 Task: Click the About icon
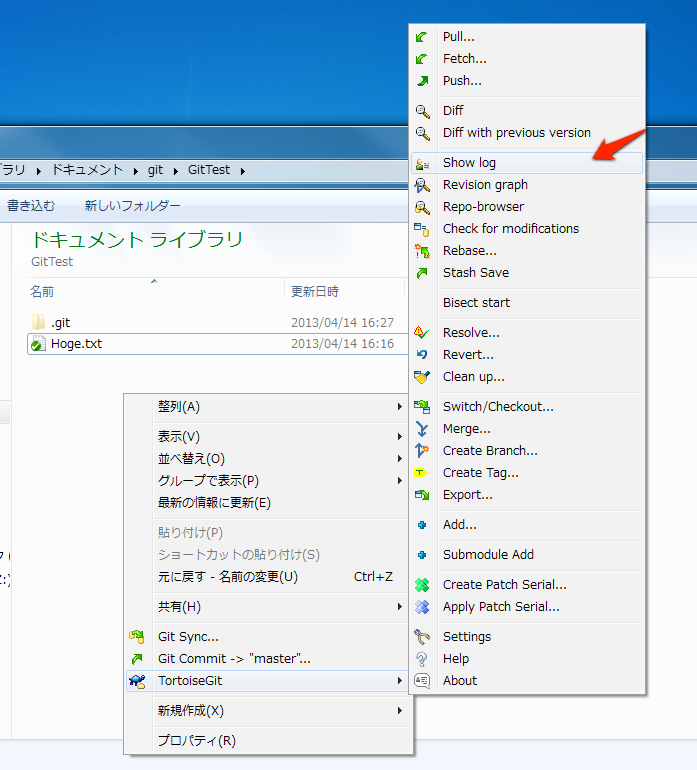tap(422, 681)
